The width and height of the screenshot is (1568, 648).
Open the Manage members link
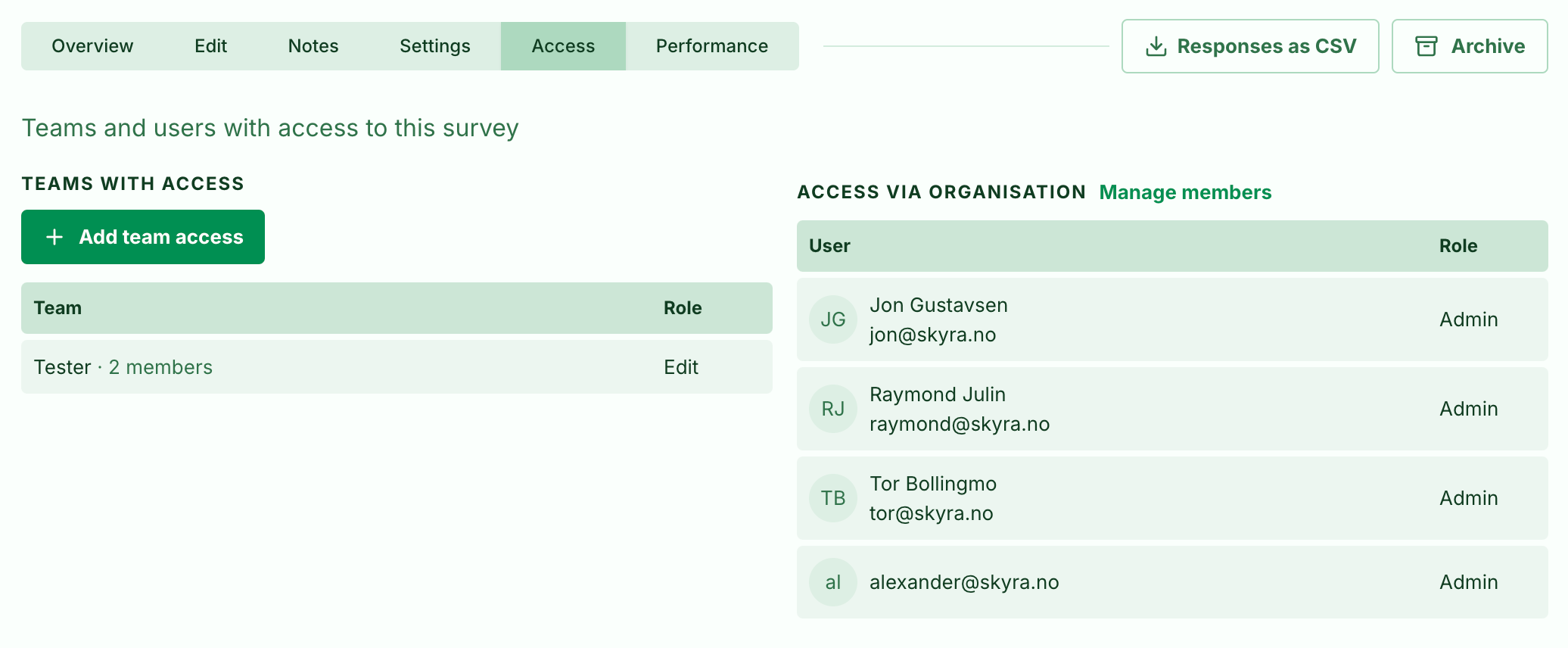point(1185,192)
